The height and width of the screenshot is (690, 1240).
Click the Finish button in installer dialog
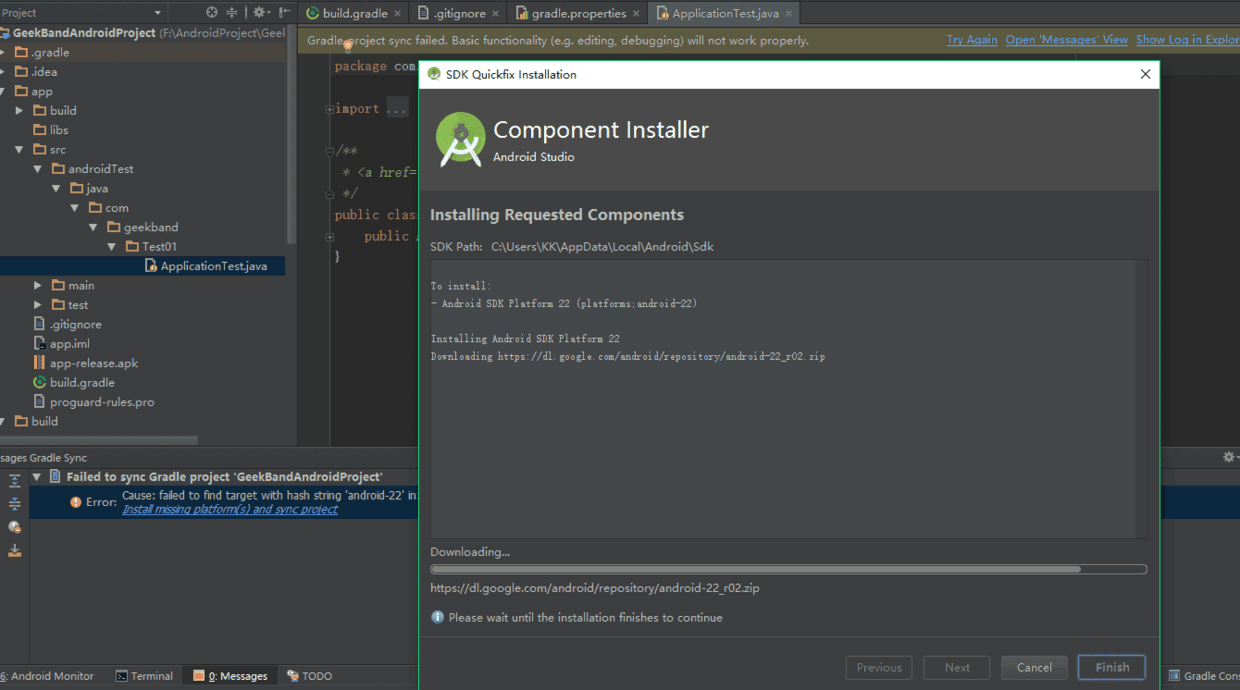point(1112,668)
